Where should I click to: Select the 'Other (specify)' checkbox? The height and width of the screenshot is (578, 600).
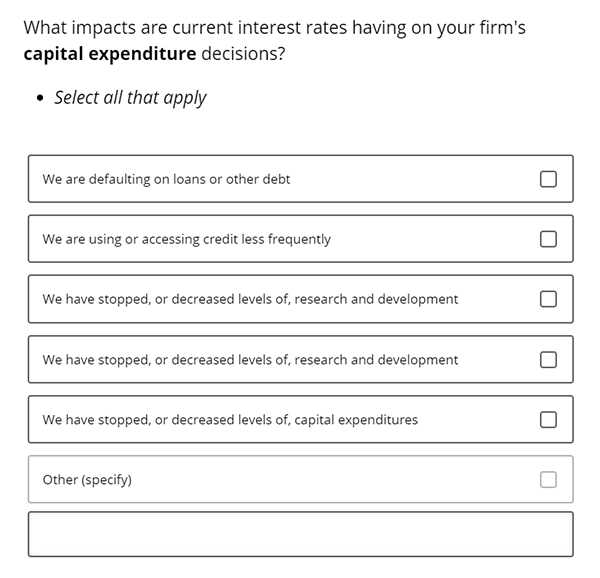548,480
